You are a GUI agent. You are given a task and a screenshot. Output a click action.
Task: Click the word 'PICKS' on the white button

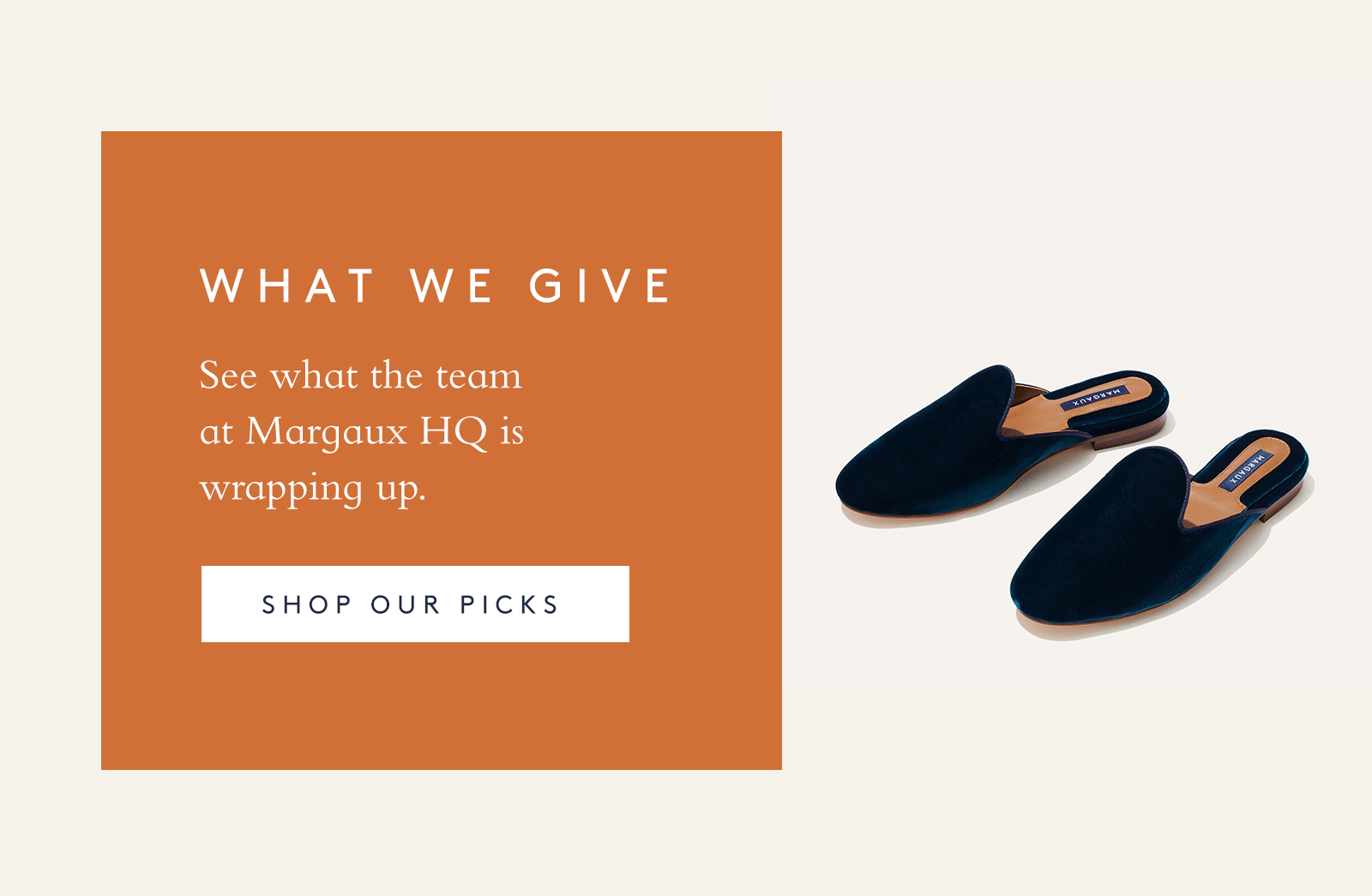[509, 604]
